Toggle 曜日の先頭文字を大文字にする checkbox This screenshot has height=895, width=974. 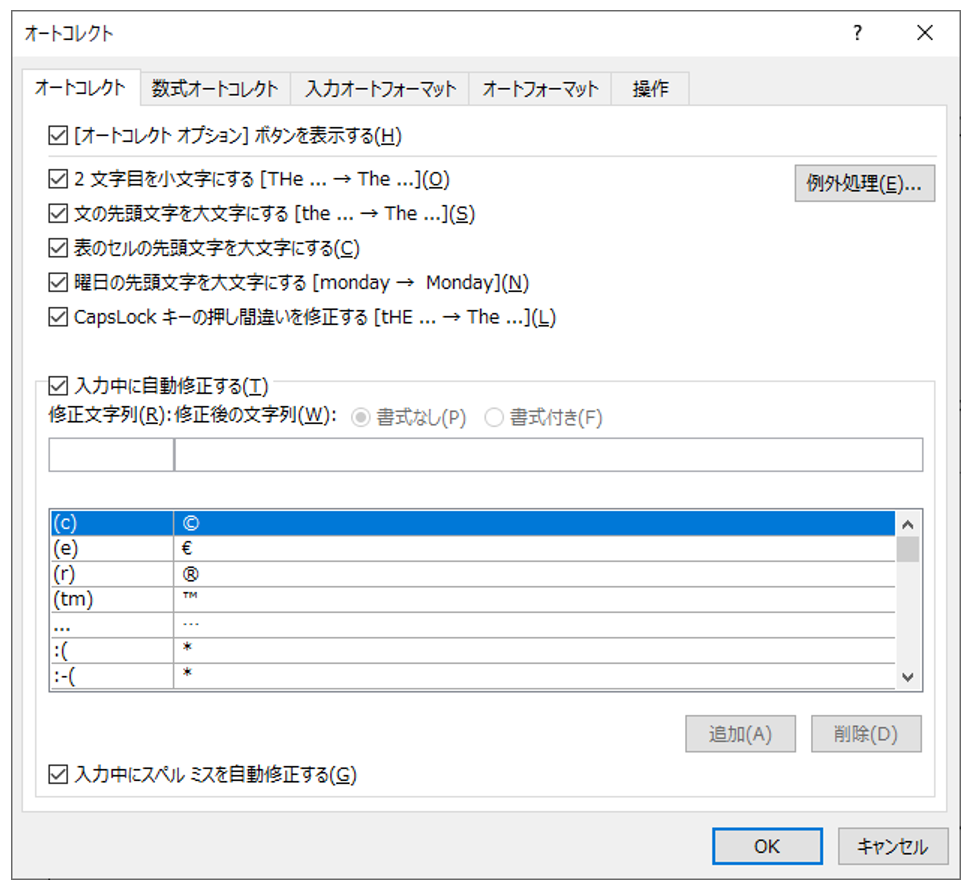pos(57,283)
